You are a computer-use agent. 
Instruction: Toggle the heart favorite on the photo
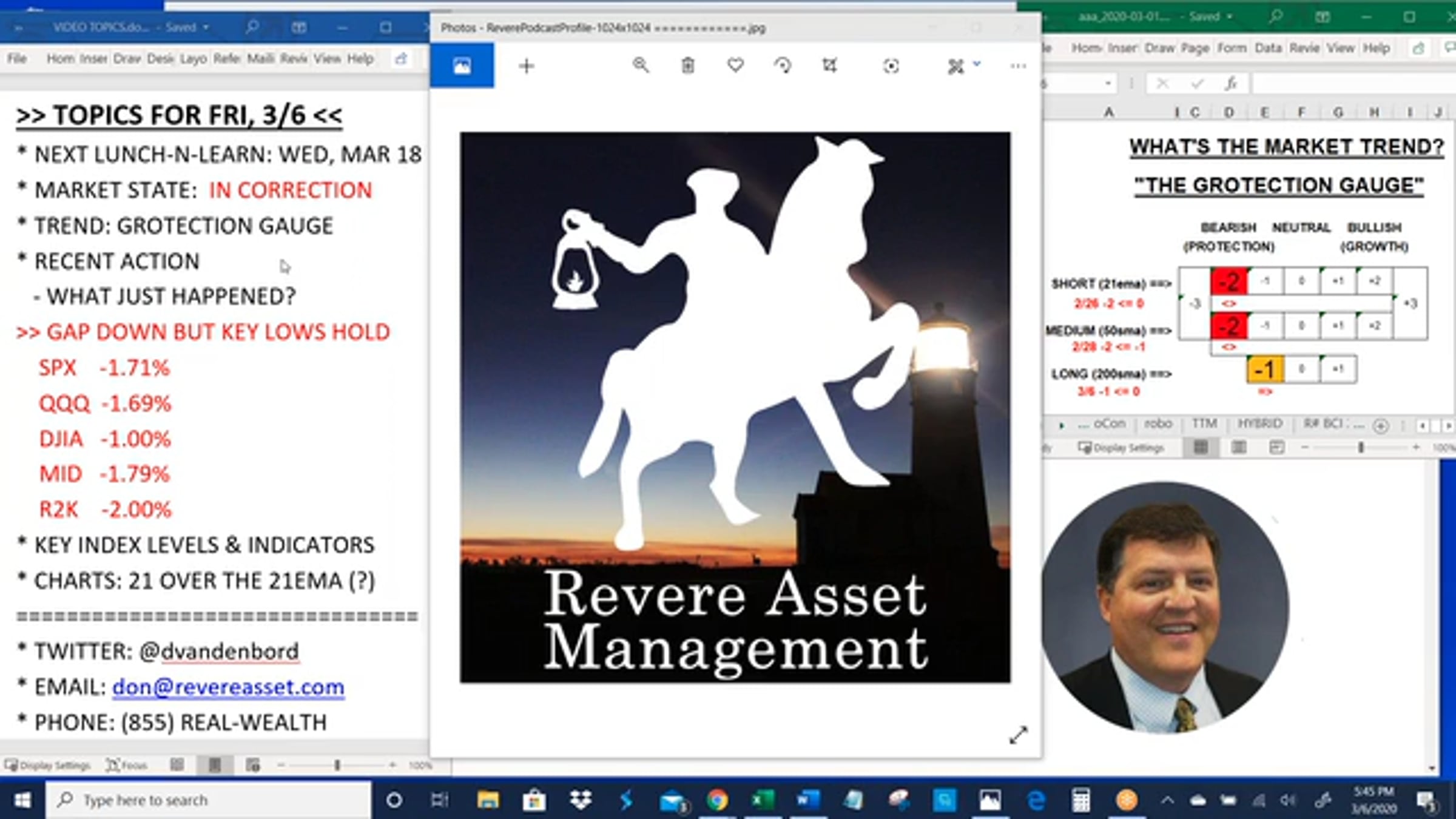pos(735,64)
